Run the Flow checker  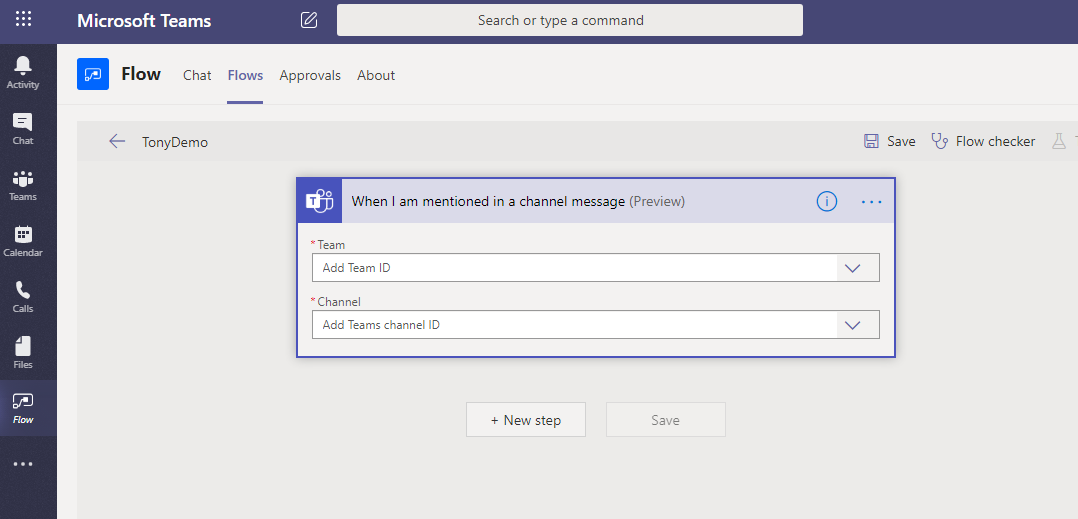[983, 141]
